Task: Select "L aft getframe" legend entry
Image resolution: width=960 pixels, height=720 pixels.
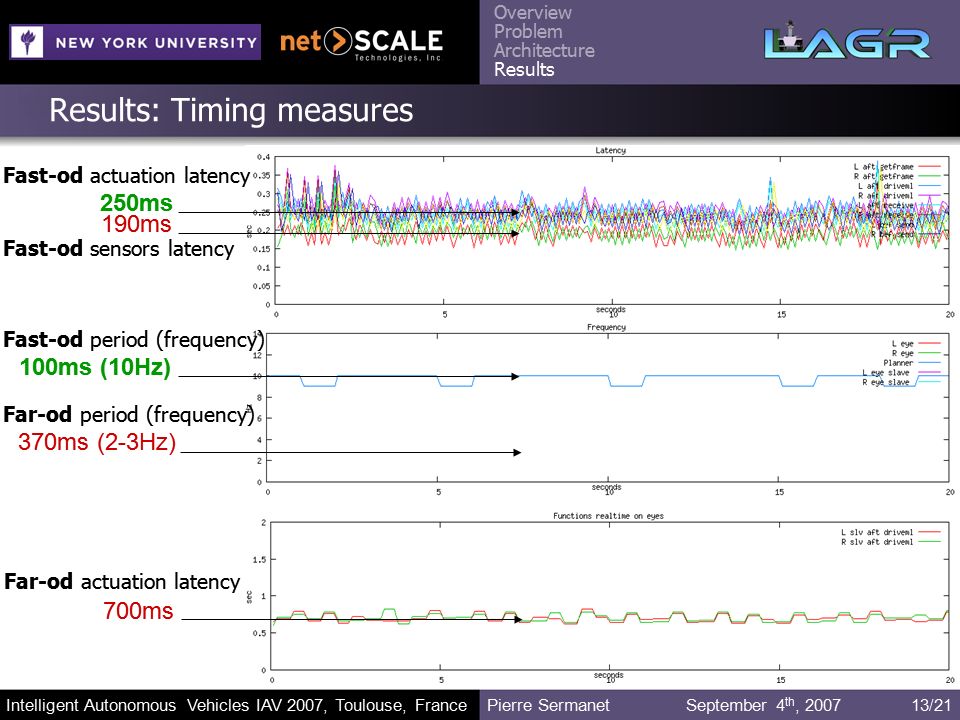Action: click(x=897, y=167)
